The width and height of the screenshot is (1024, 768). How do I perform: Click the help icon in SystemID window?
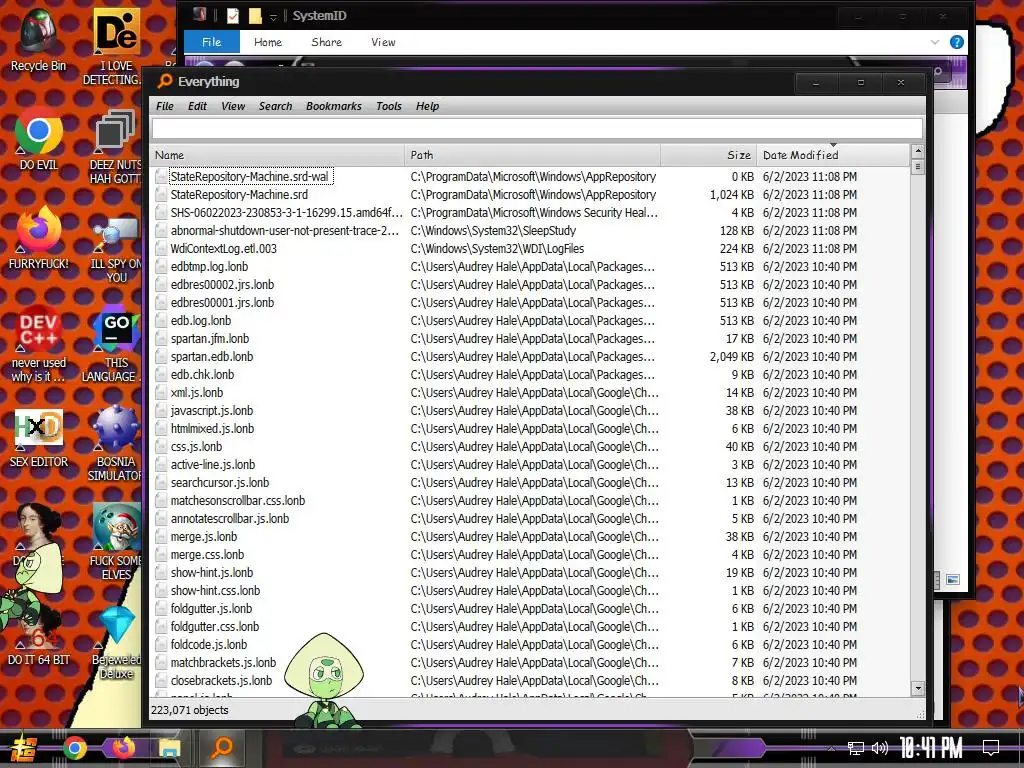(x=957, y=42)
